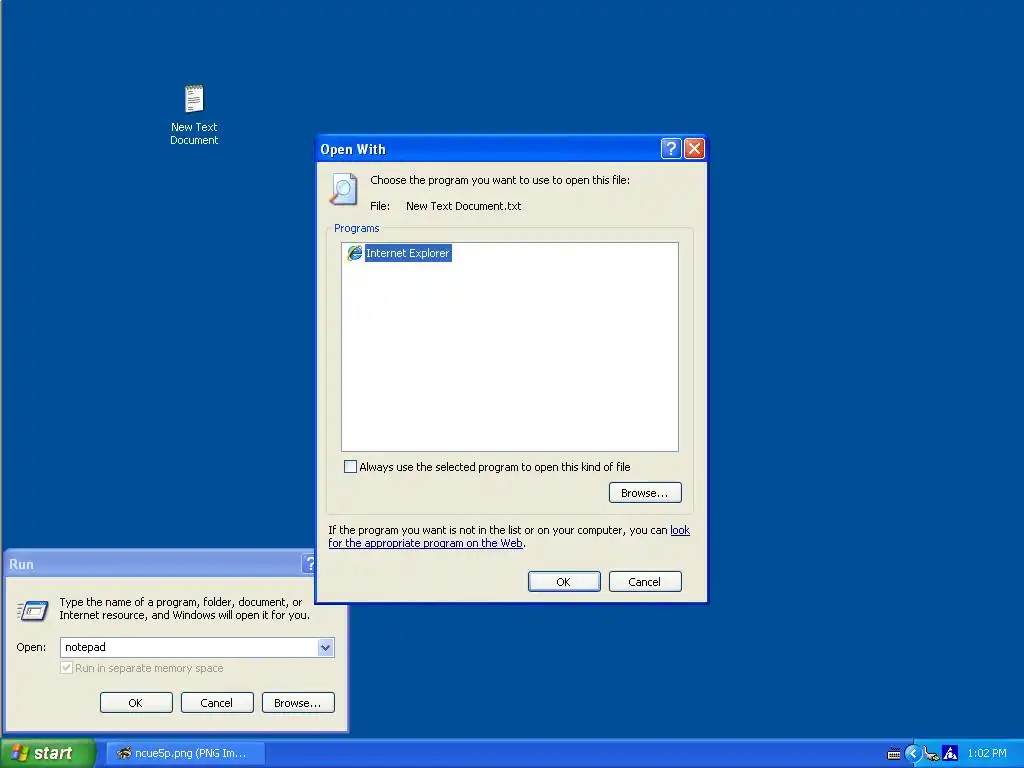Follow the look for program on Web link

(425, 543)
